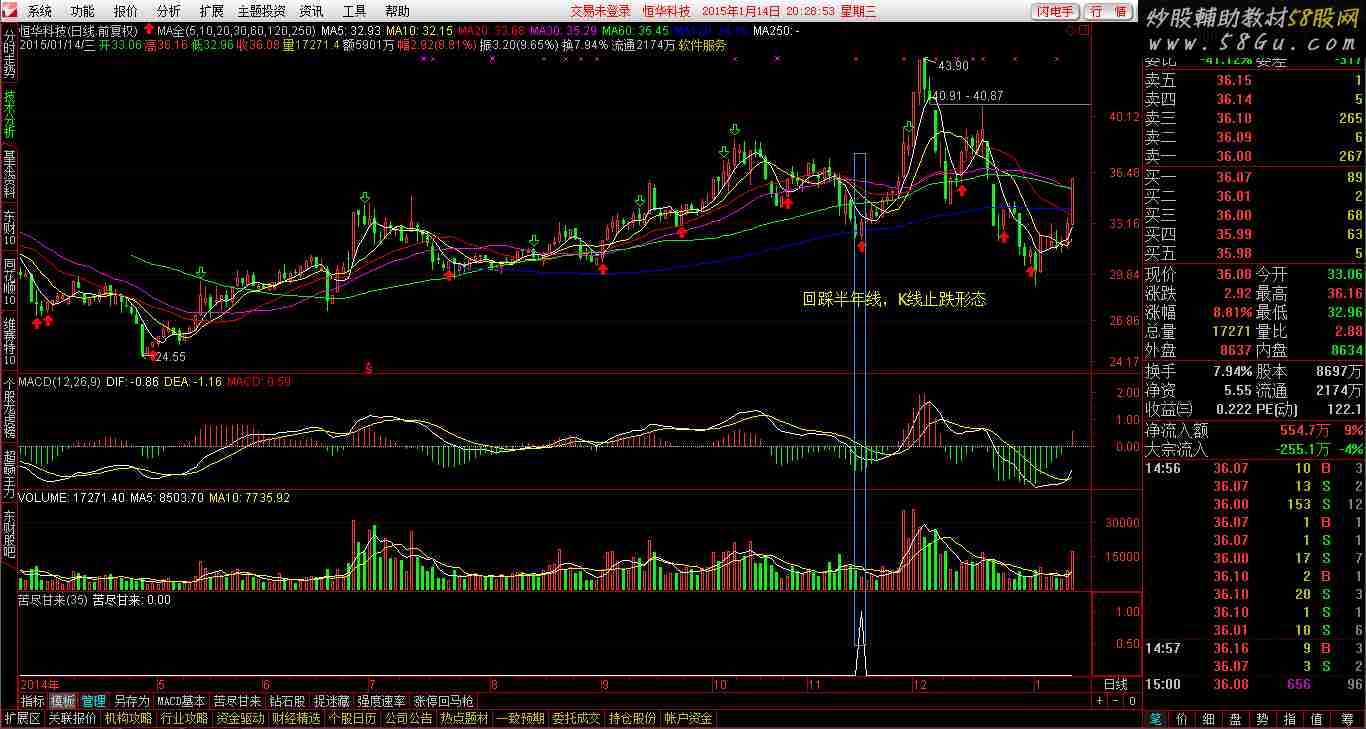Select the 势 trend tab
Image resolution: width=1366 pixels, height=729 pixels.
click(x=1263, y=718)
